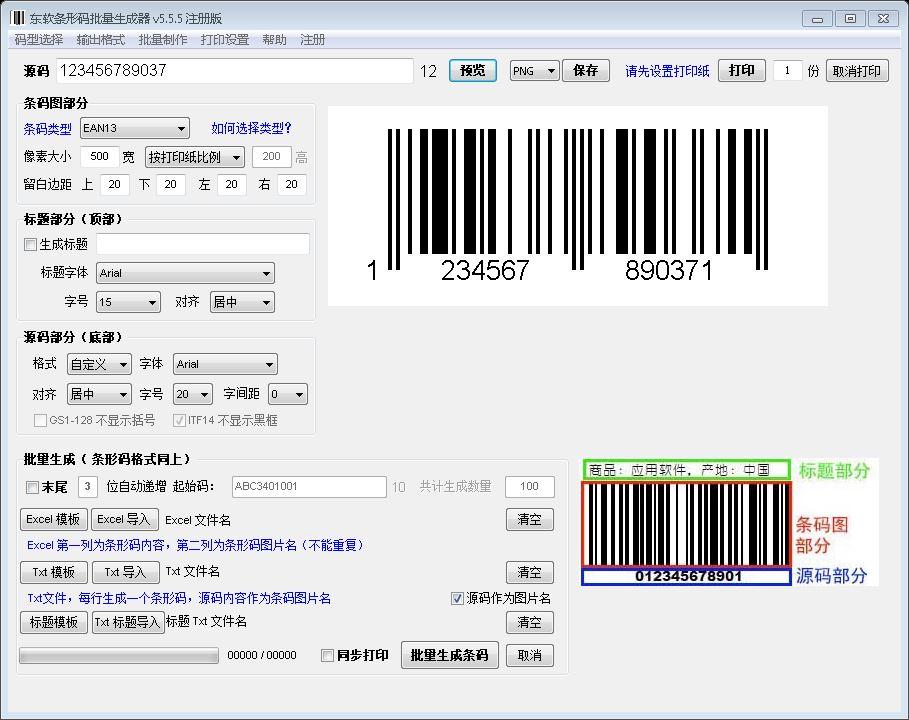Click the 取消打印 cancel print button

(857, 71)
